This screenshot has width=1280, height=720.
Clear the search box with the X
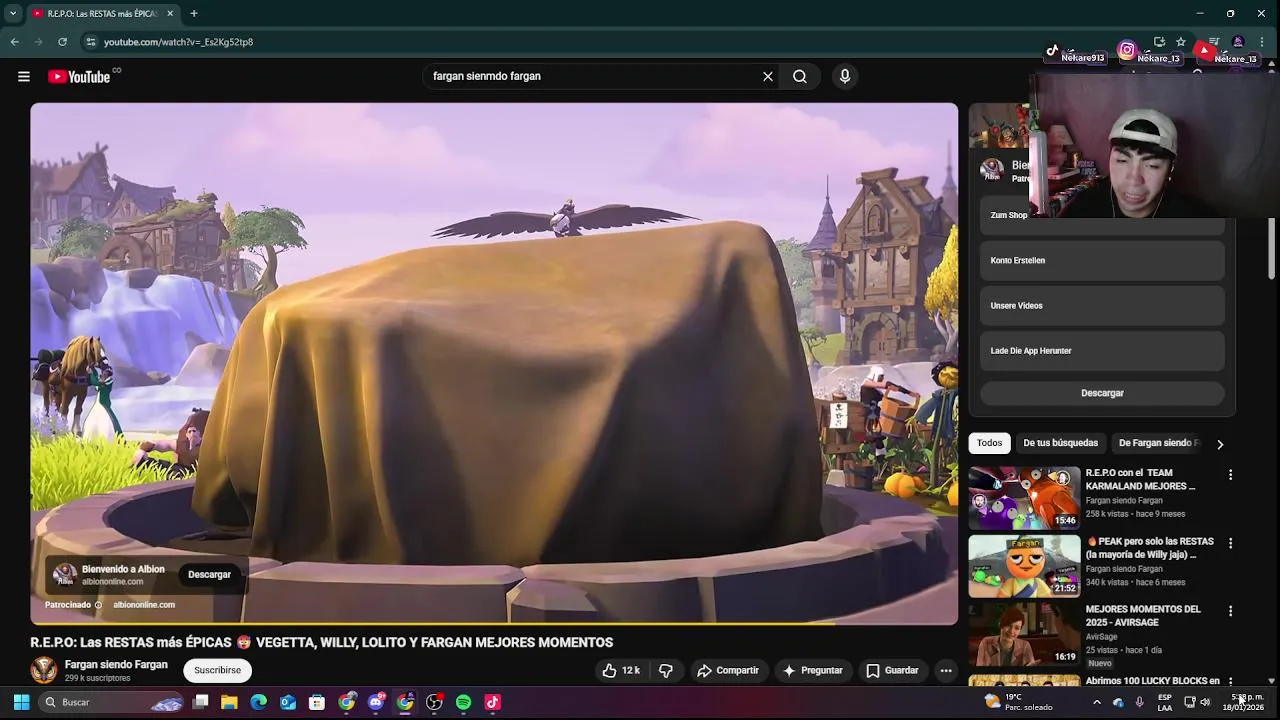[x=768, y=76]
